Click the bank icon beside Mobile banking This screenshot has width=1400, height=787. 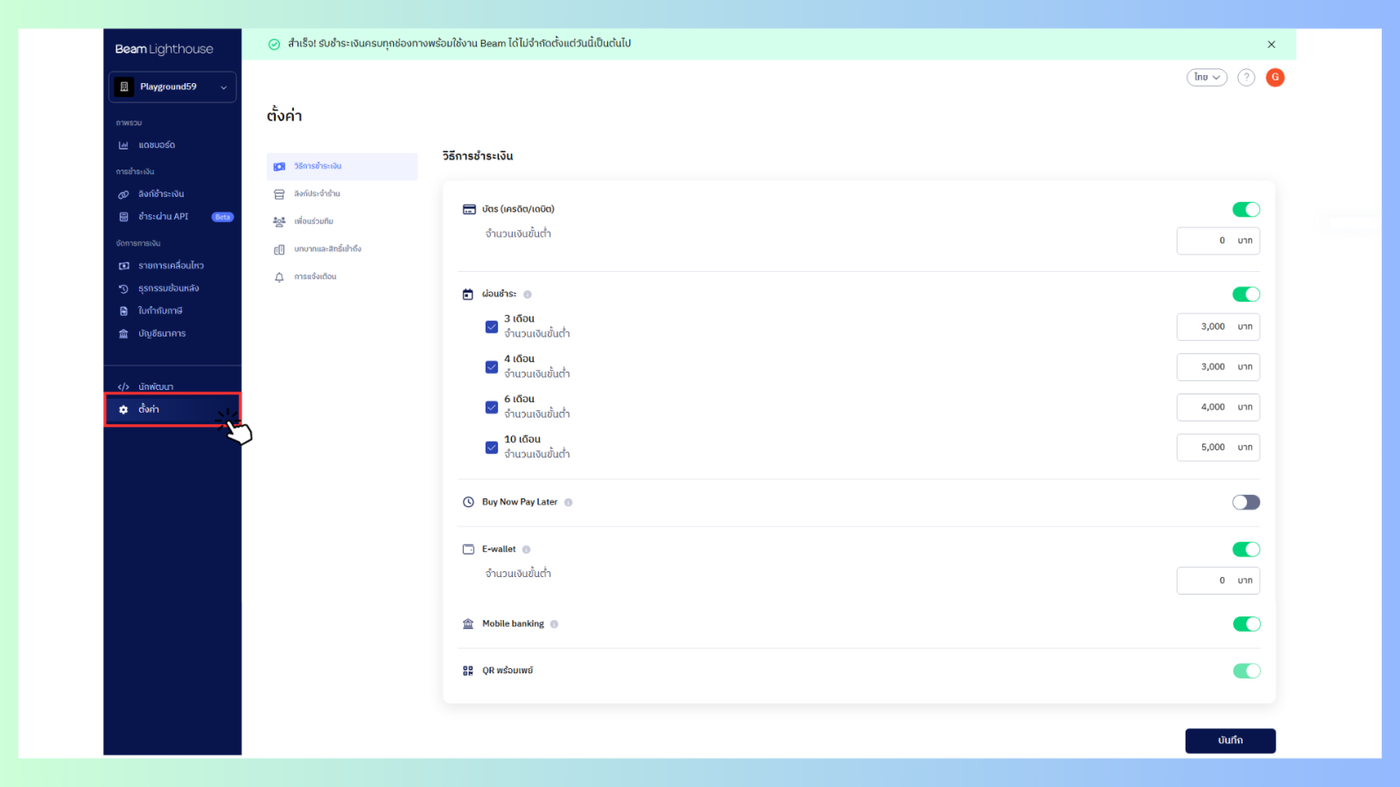(x=468, y=624)
